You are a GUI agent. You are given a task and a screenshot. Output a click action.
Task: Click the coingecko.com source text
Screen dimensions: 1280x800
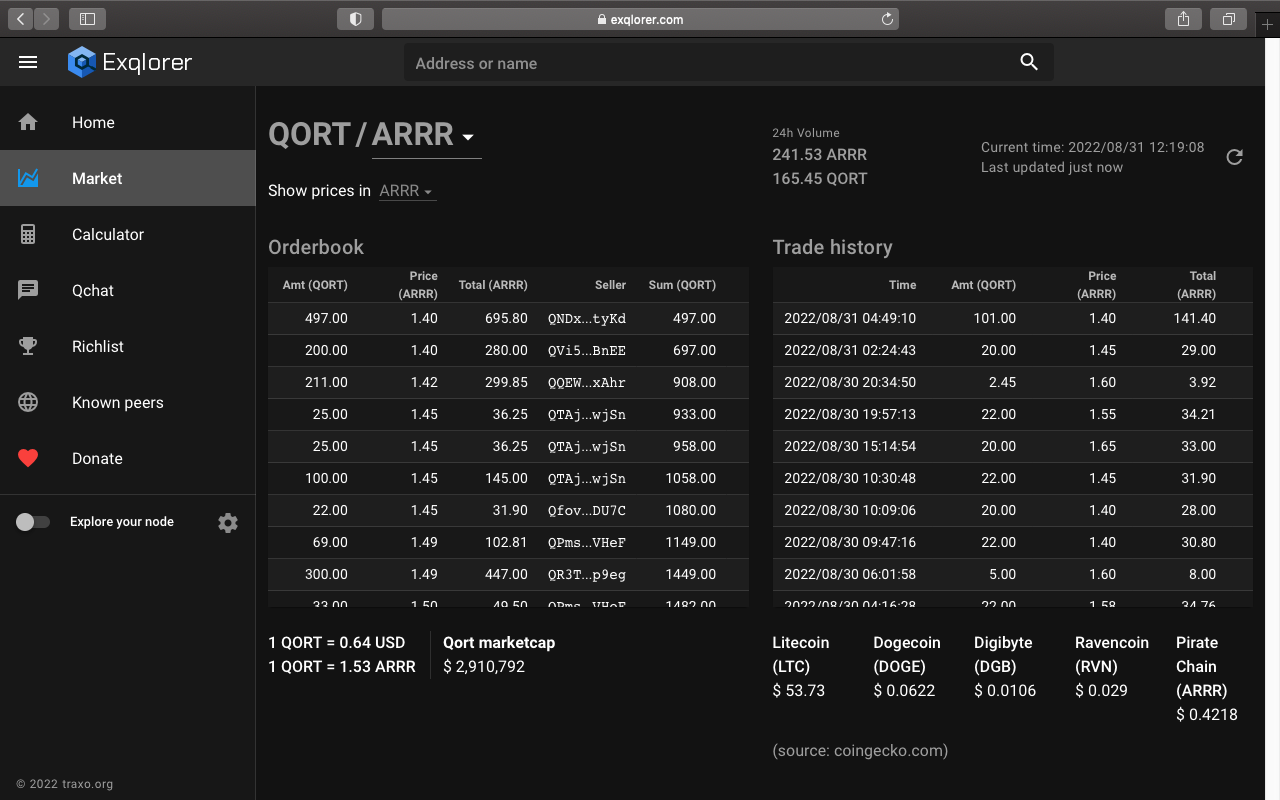click(860, 750)
